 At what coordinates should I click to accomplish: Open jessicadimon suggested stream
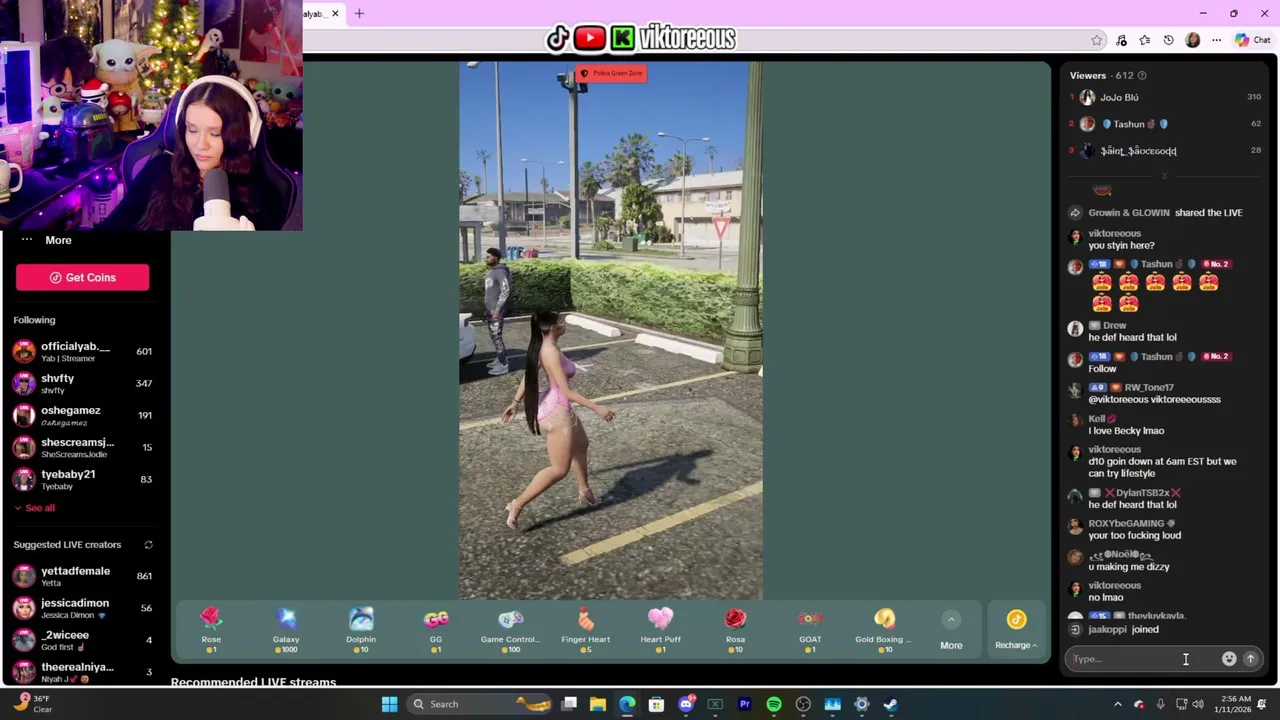point(82,608)
